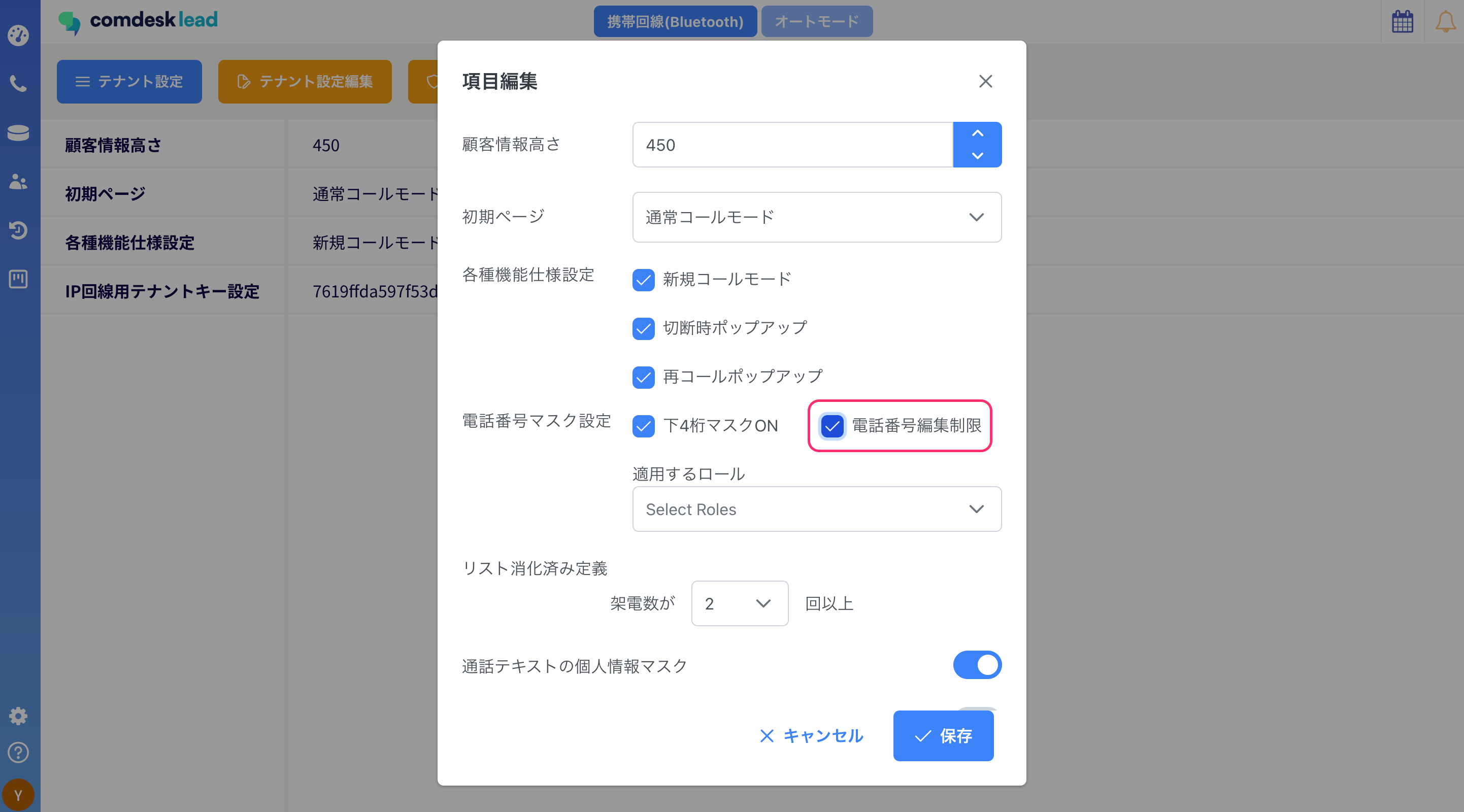This screenshot has height=812, width=1464.
Task: Open the notification bell icon
Action: (1446, 22)
